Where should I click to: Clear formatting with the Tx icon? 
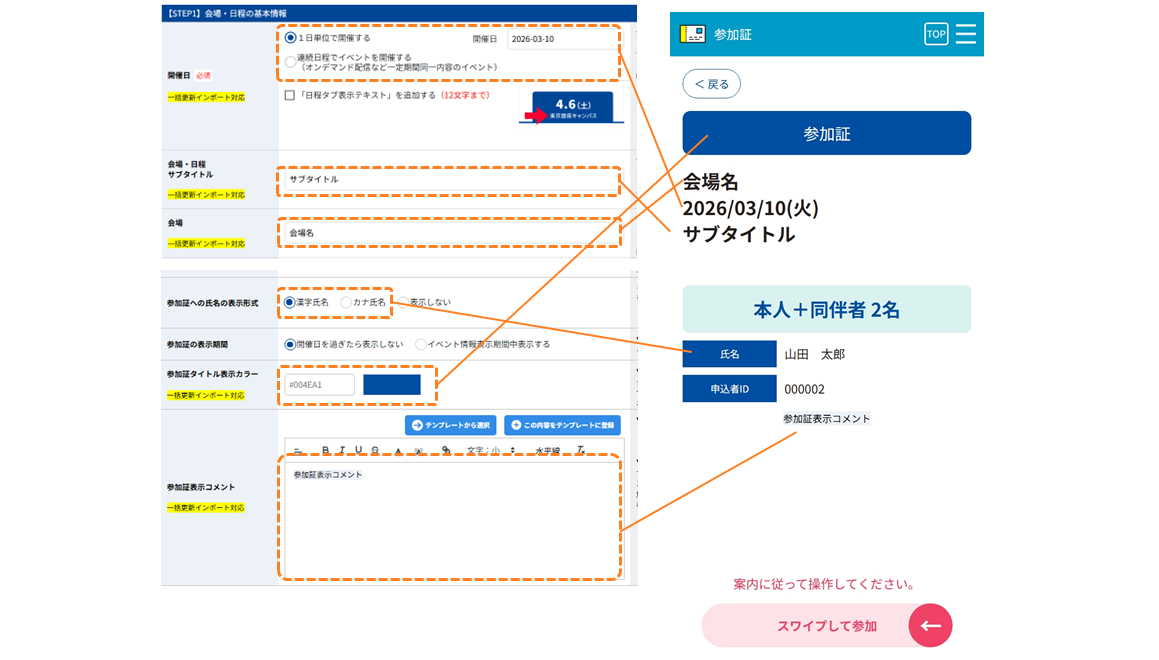(x=581, y=450)
